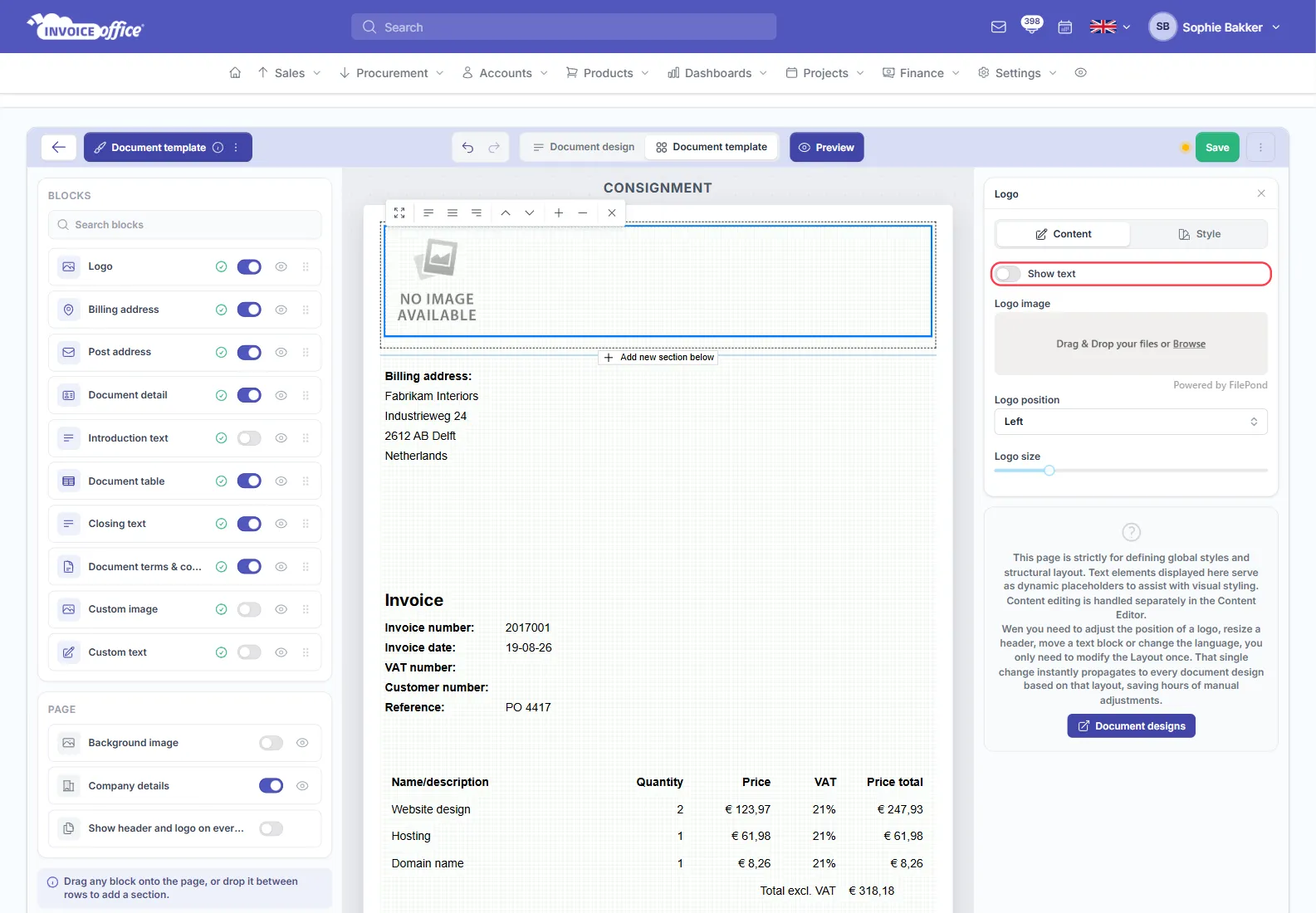Align the logo block right

pos(477,213)
